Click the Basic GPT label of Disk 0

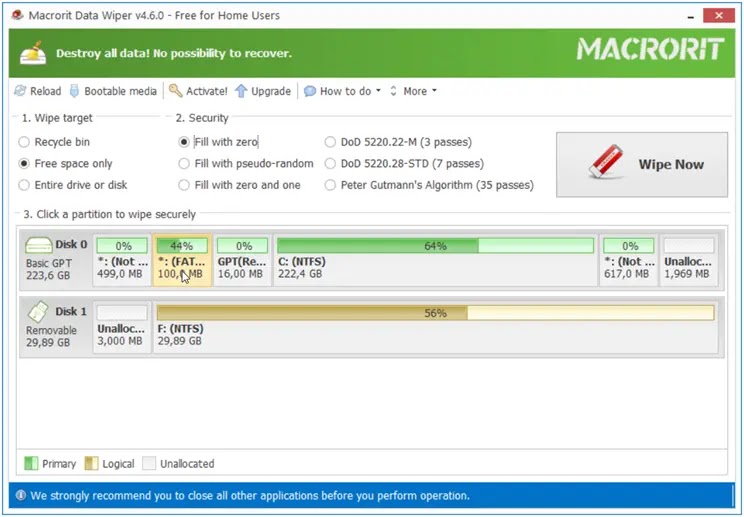point(49,263)
